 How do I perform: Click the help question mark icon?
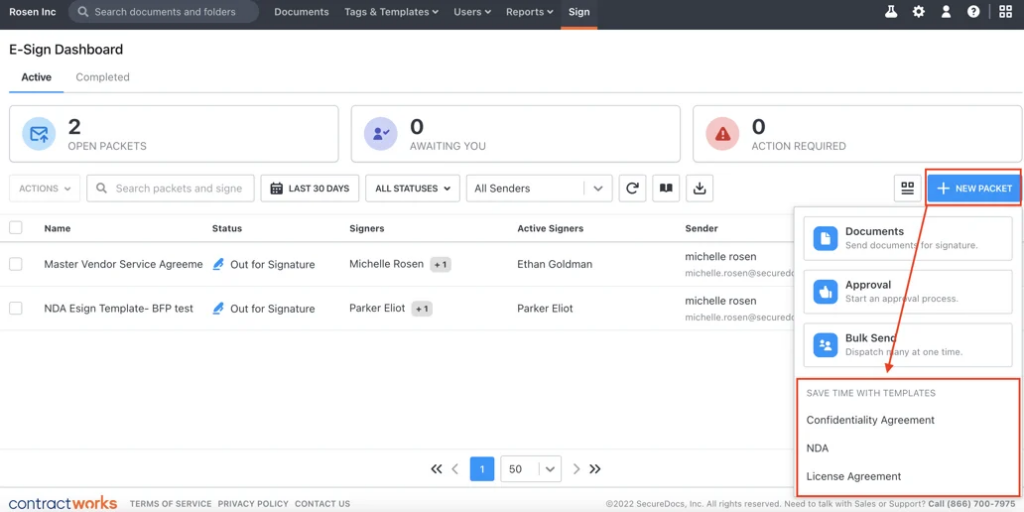pyautogui.click(x=973, y=12)
